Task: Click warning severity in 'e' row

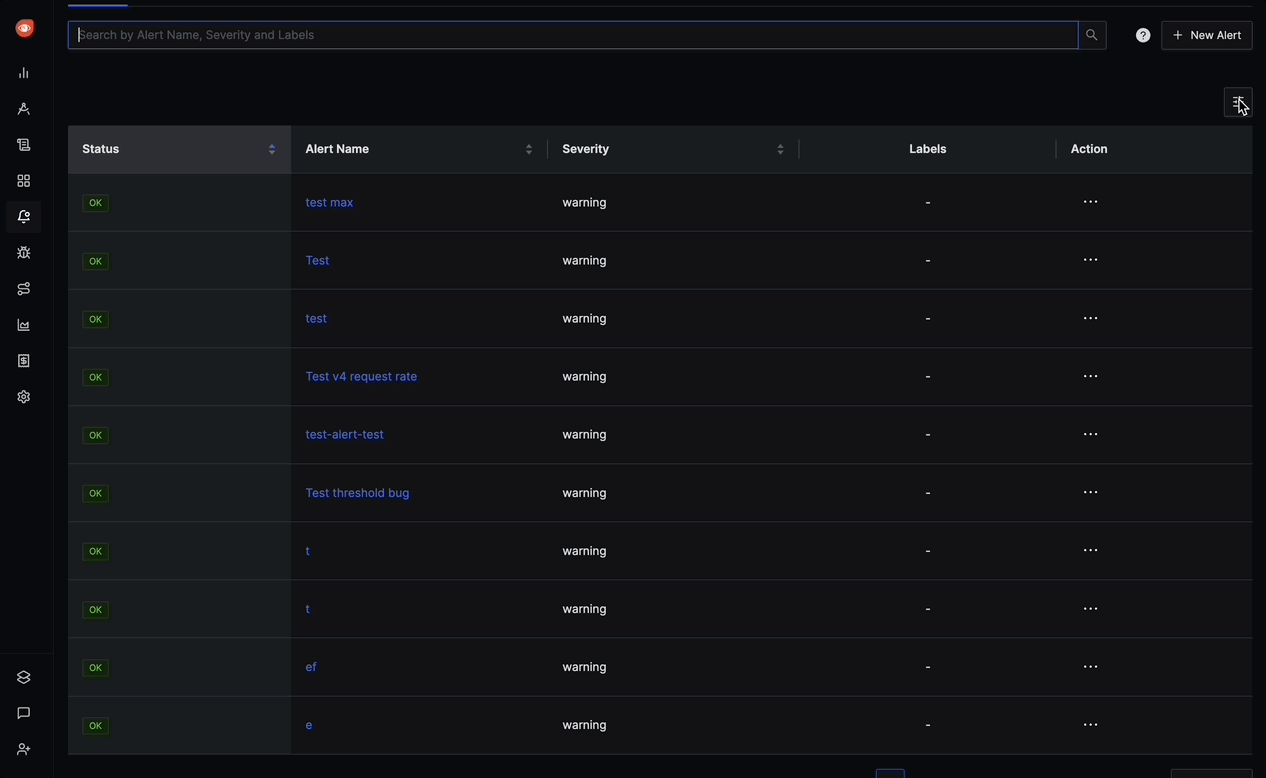Action: [584, 725]
